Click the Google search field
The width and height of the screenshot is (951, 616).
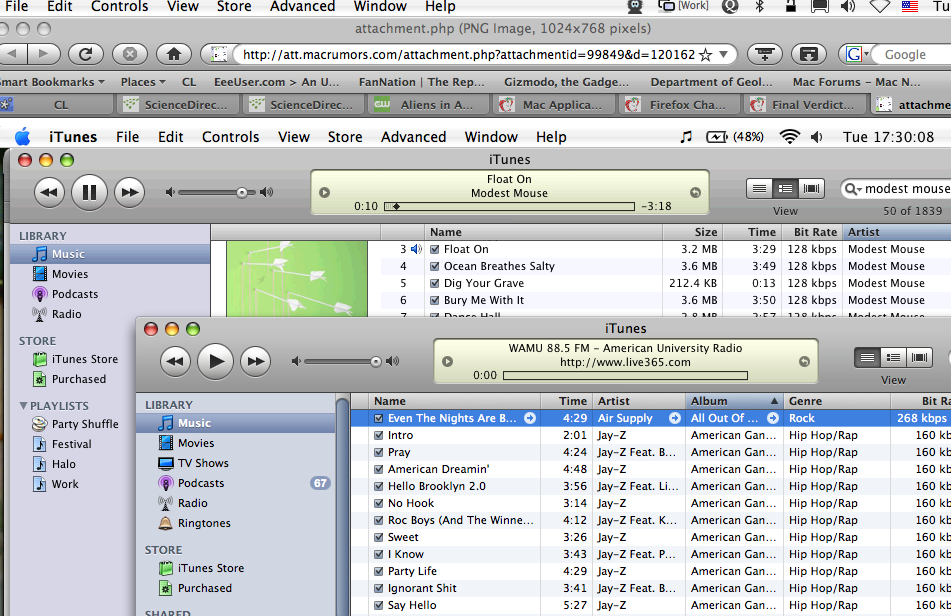tap(913, 55)
